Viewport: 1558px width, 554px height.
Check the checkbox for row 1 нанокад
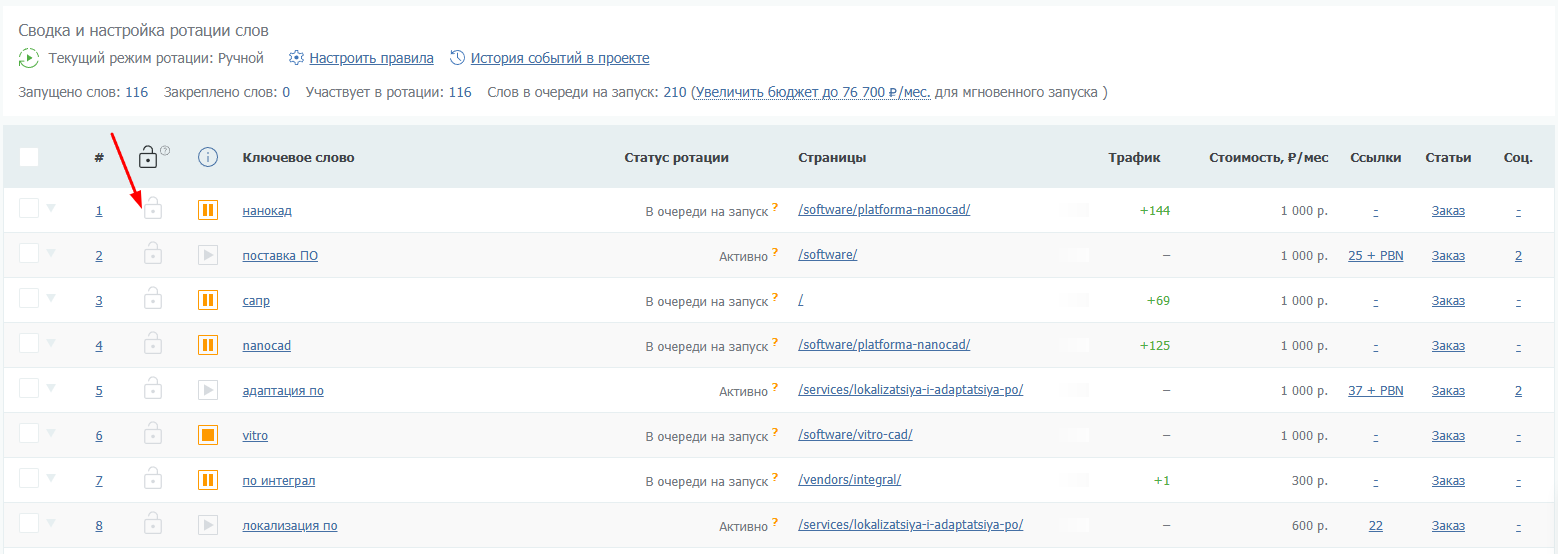29,208
